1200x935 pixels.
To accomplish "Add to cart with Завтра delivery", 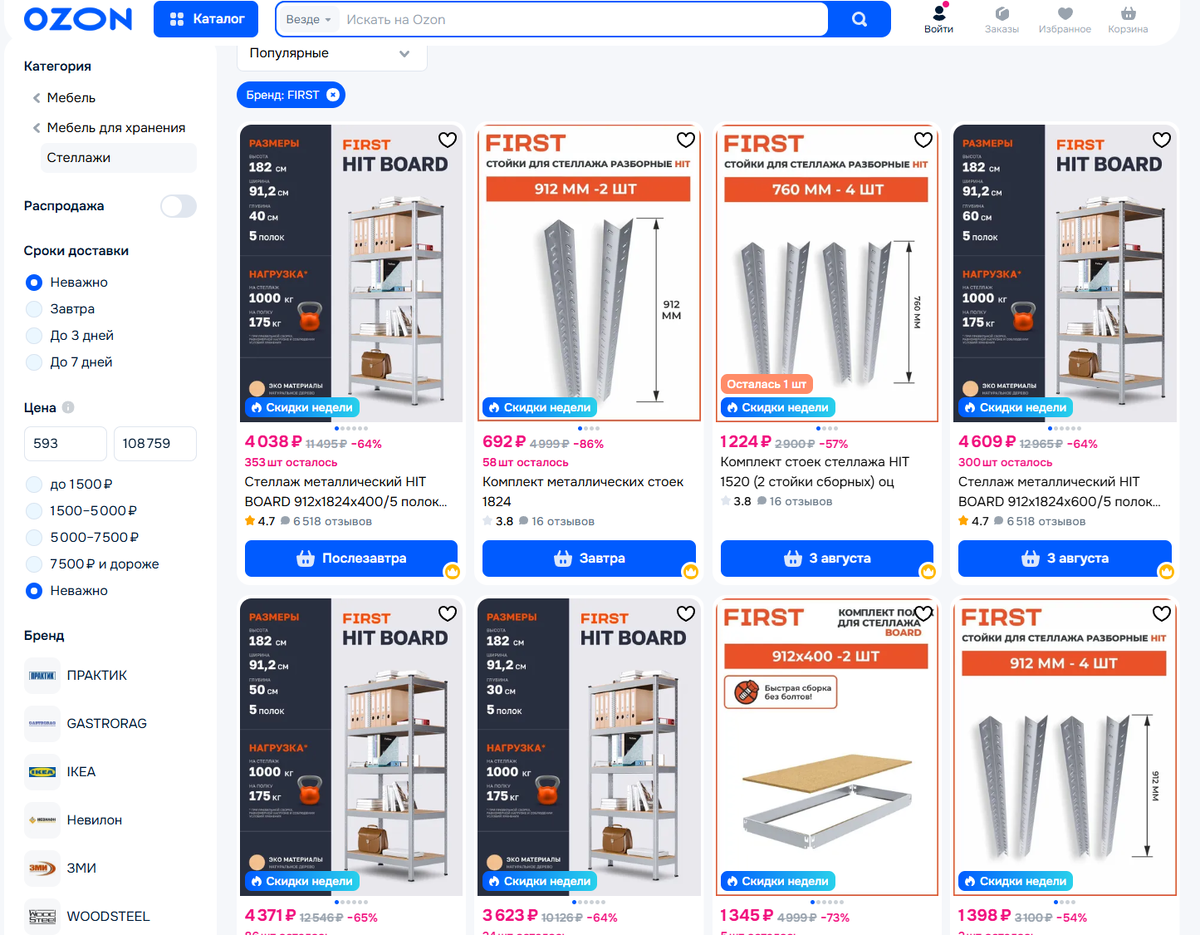I will pos(589,558).
